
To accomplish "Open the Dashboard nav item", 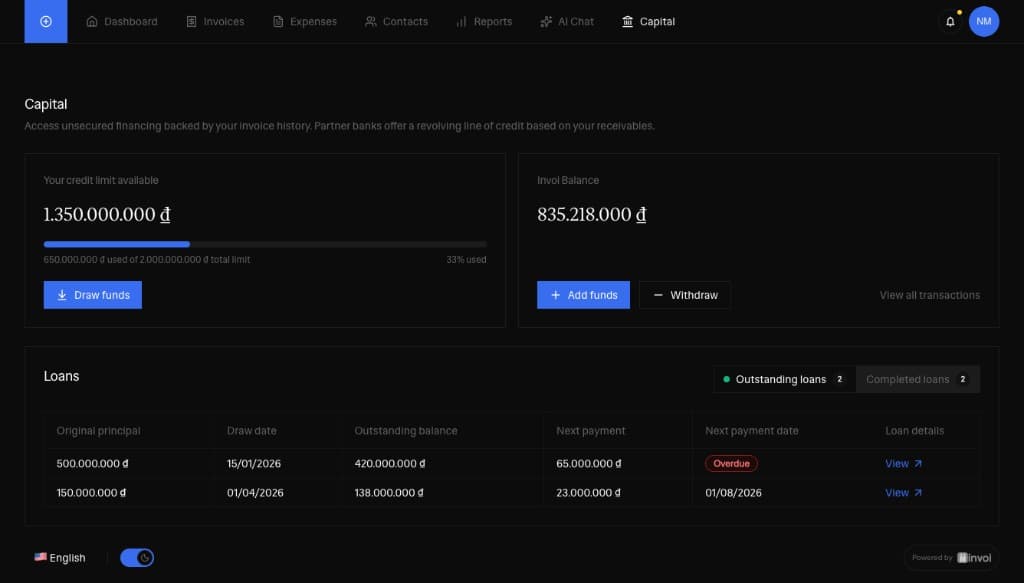I will tap(121, 22).
